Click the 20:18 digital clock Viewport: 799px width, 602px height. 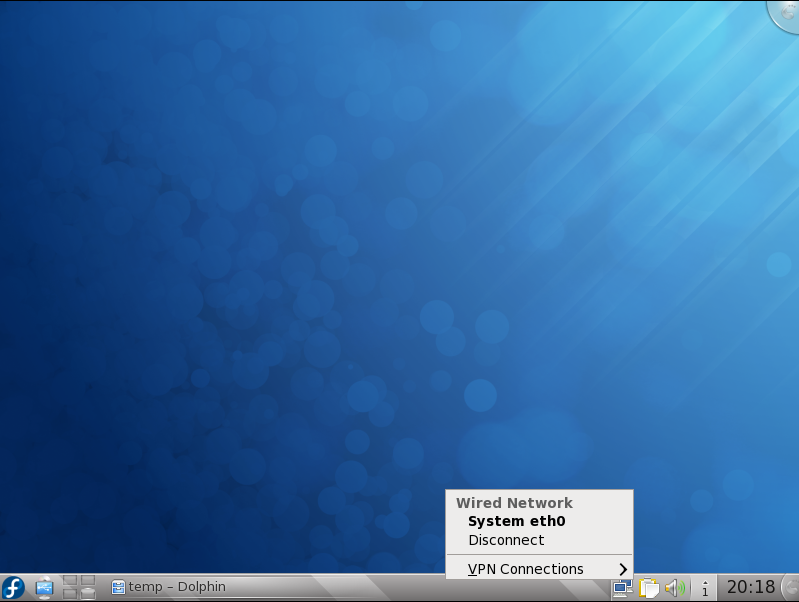[751, 587]
